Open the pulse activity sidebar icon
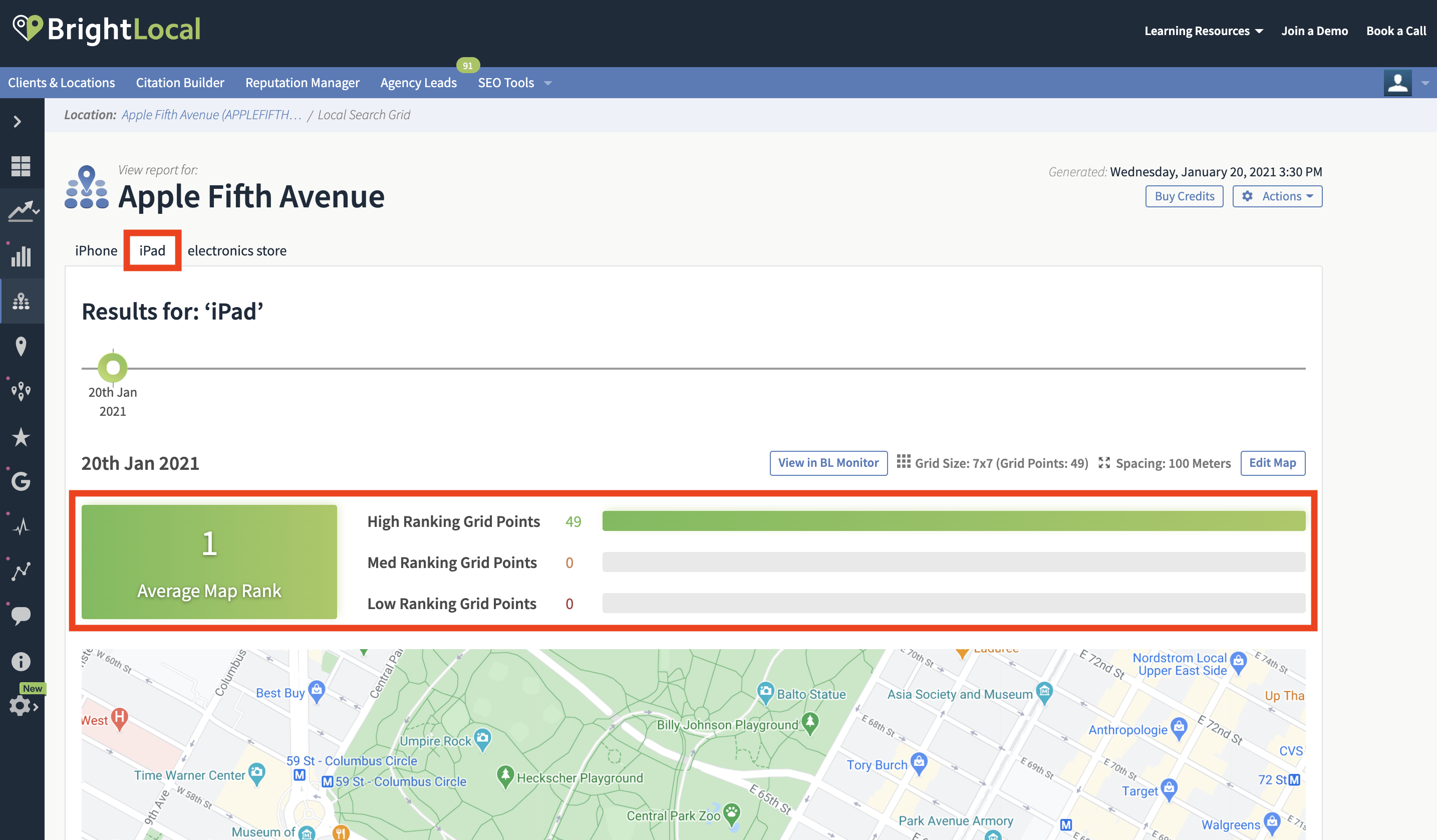Screen dimensions: 1437x840 (21, 526)
